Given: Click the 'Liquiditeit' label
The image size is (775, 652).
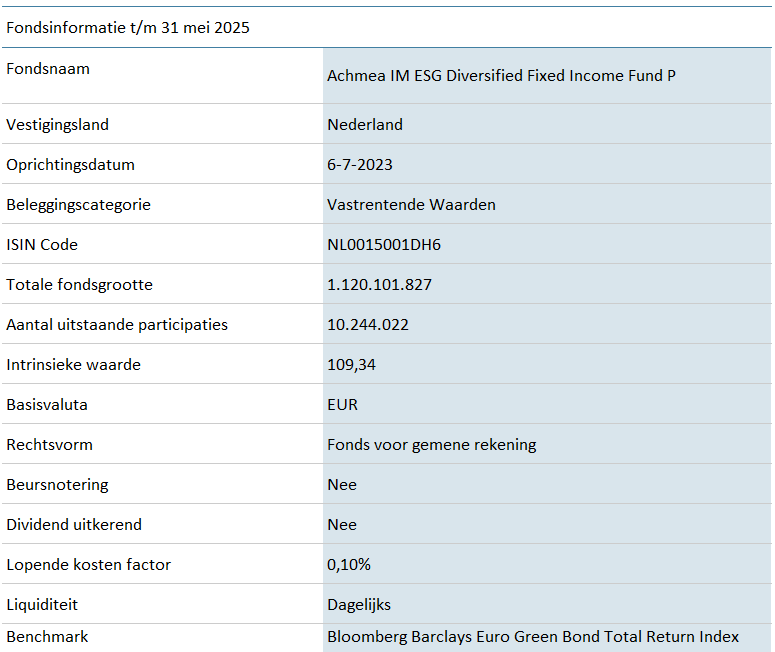Looking at the screenshot, I should (42, 605).
